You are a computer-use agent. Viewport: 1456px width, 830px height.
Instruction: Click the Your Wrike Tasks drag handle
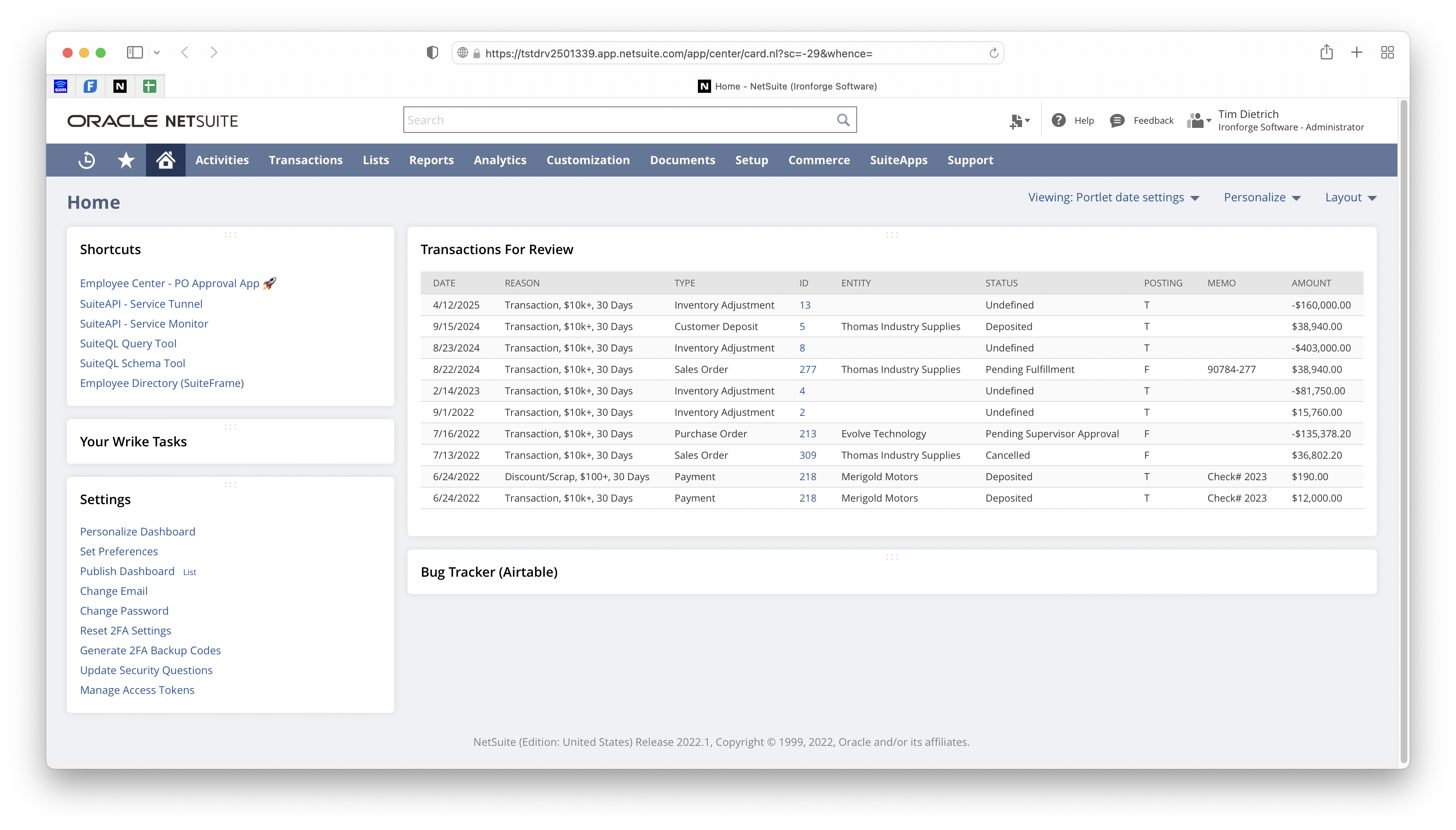pyautogui.click(x=230, y=427)
